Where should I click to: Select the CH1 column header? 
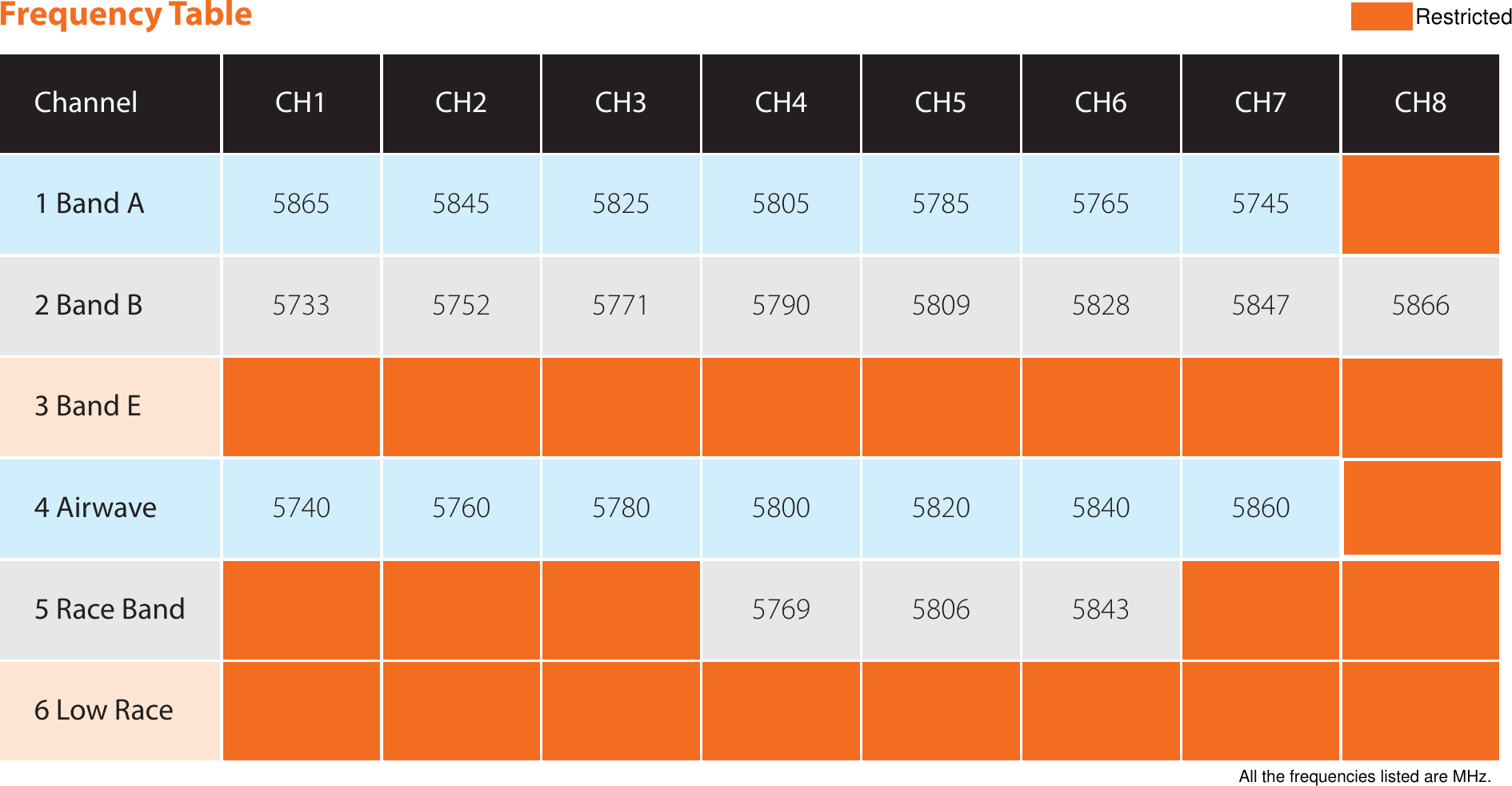click(300, 102)
